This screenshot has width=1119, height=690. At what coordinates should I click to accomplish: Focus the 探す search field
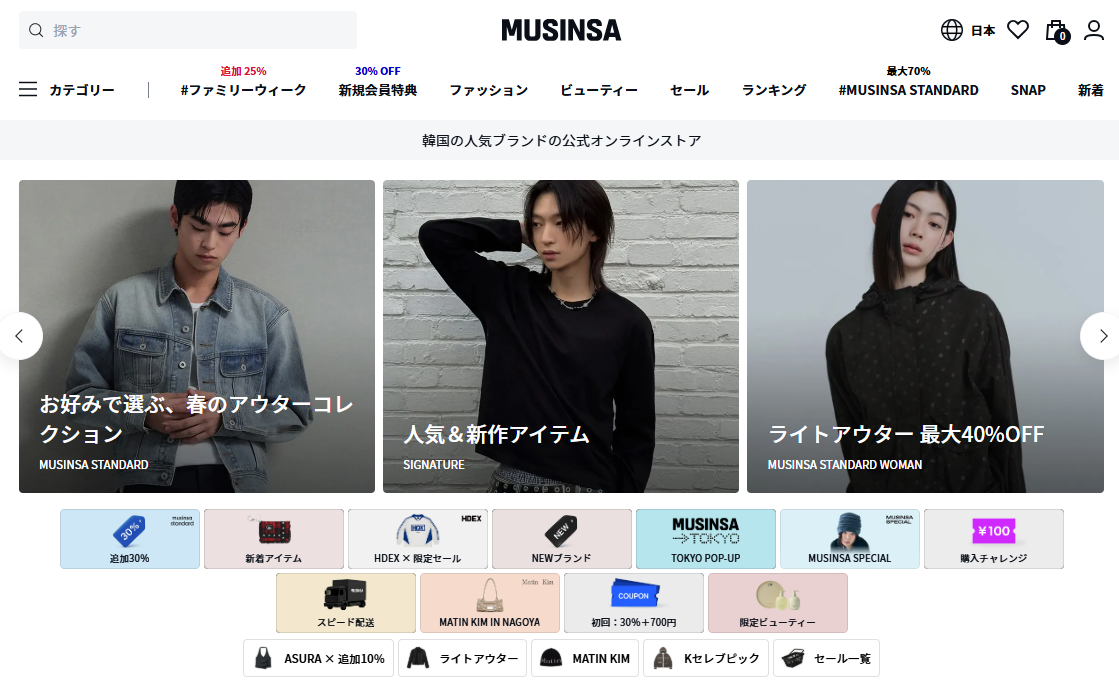(188, 30)
